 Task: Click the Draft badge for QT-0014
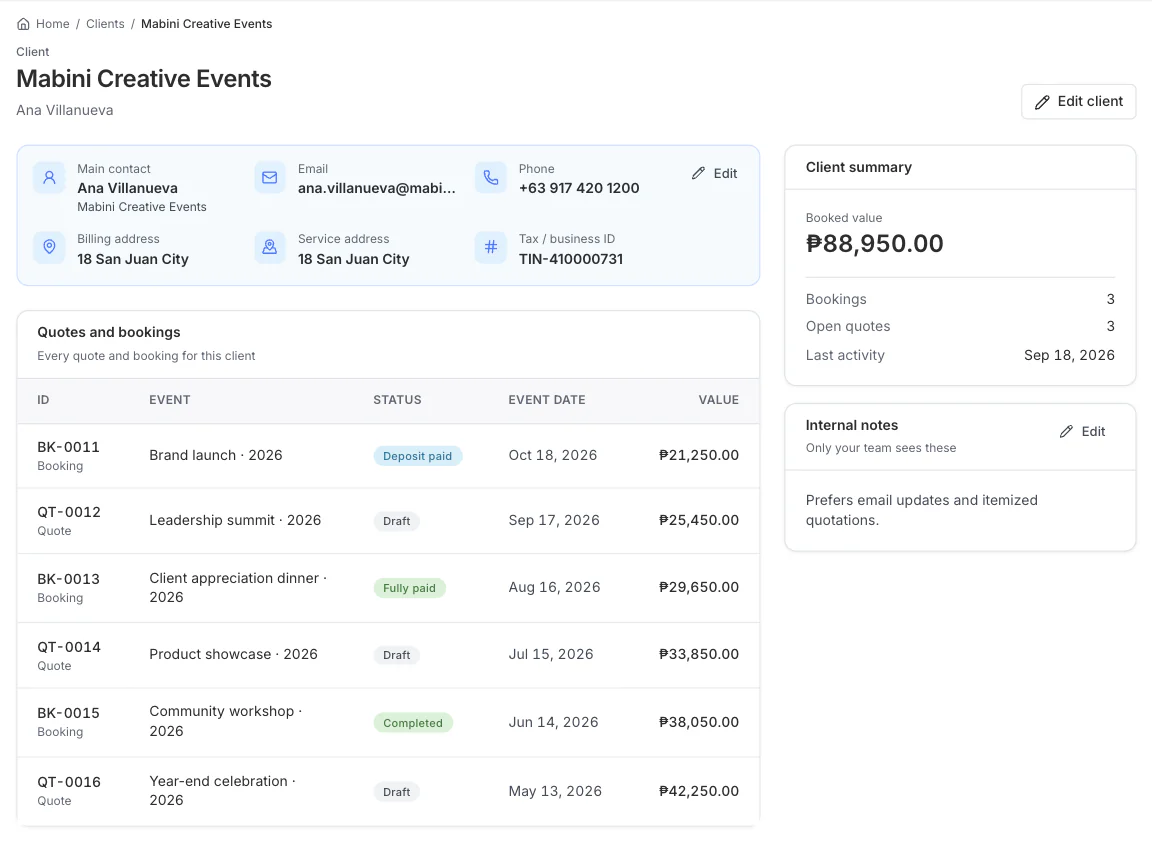point(397,655)
